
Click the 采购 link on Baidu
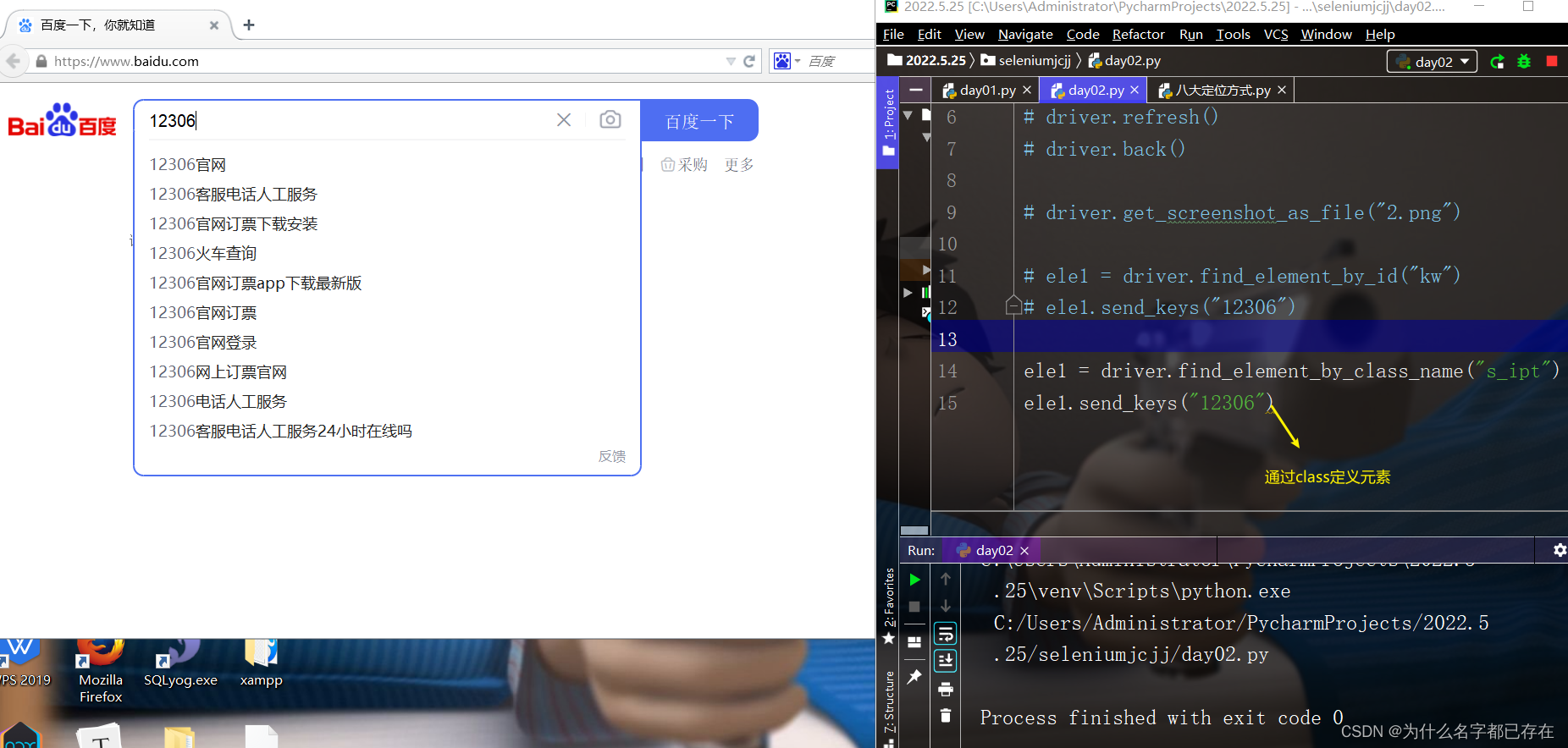click(x=684, y=164)
